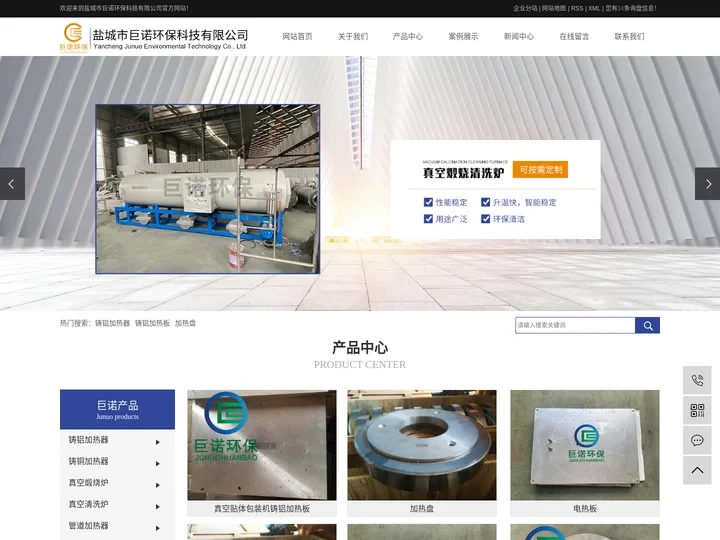Show next banner slide arrow

[708, 184]
